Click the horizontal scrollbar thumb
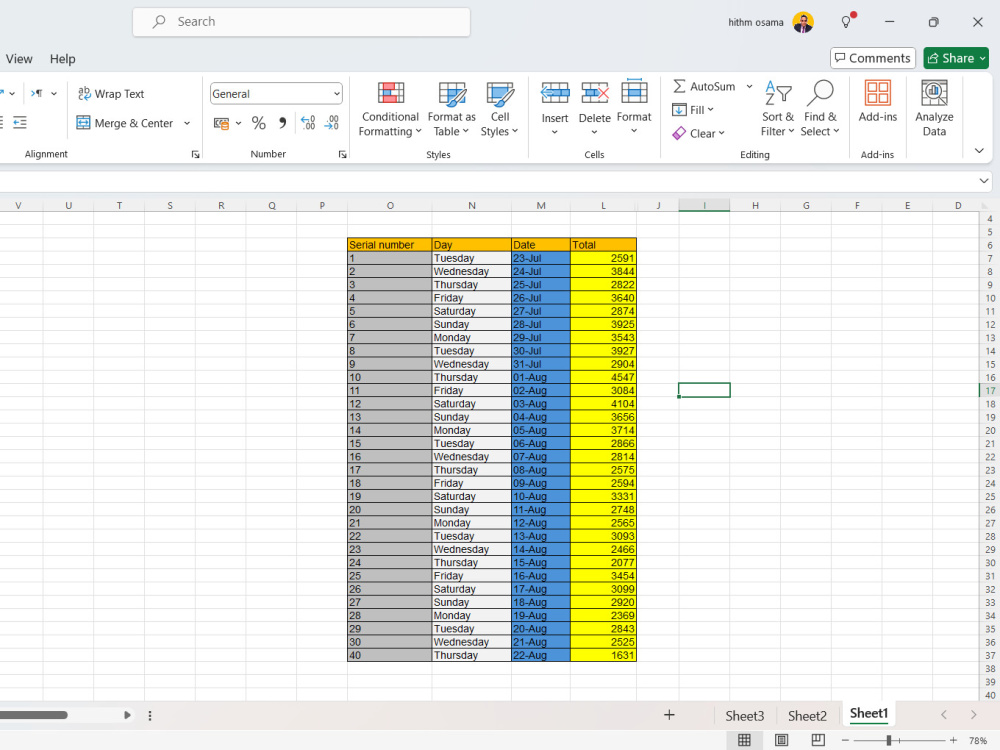This screenshot has height=750, width=1000. click(x=33, y=715)
